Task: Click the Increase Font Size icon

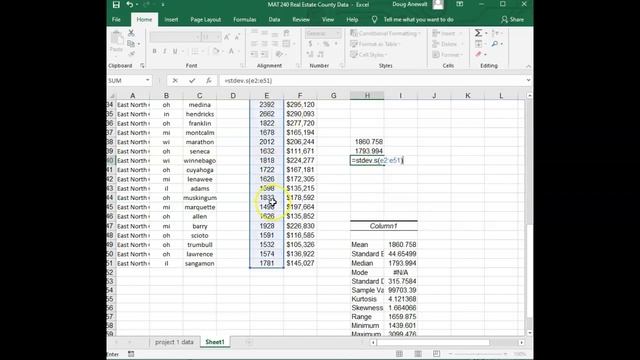Action: click(227, 37)
